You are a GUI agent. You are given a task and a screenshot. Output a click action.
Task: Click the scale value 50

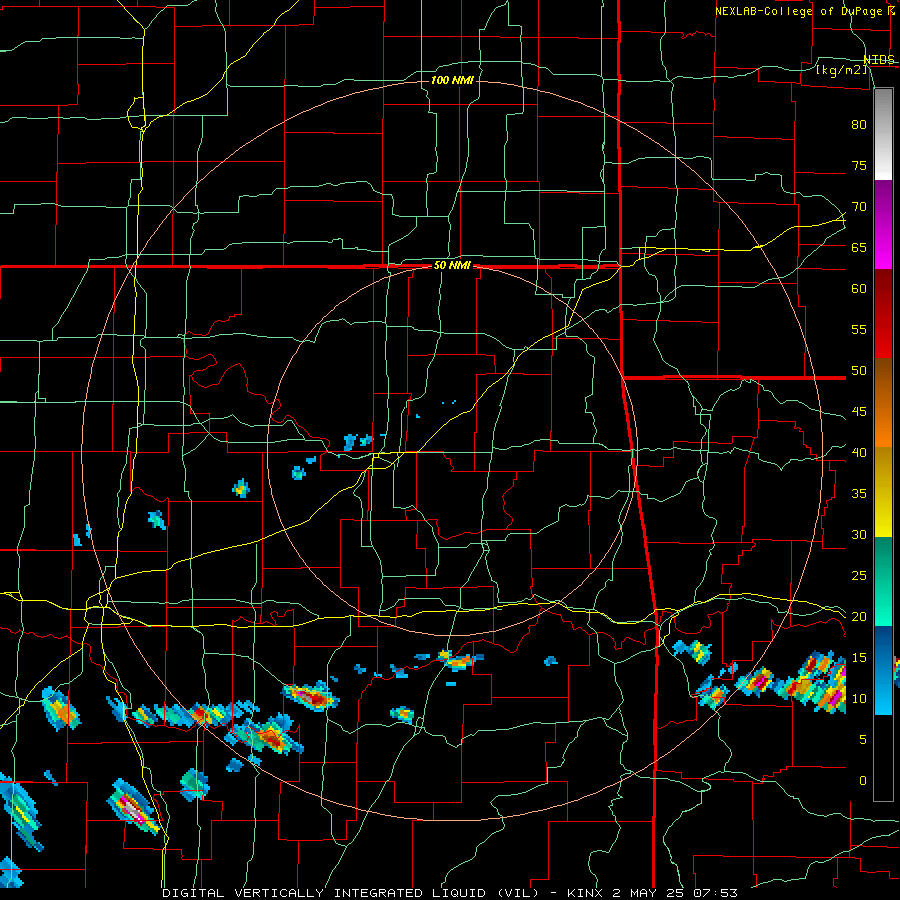click(859, 370)
